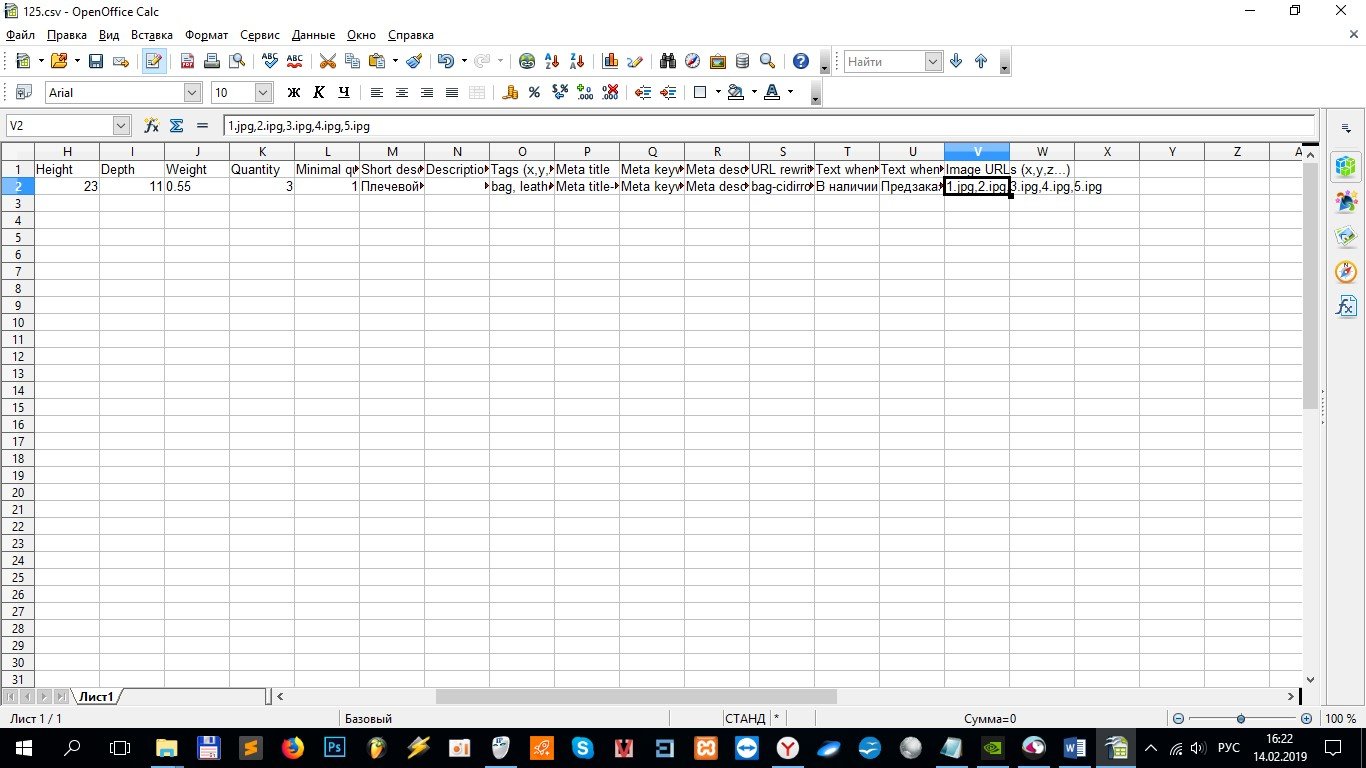Open the Properties deck in the sidebar

pos(1346,166)
